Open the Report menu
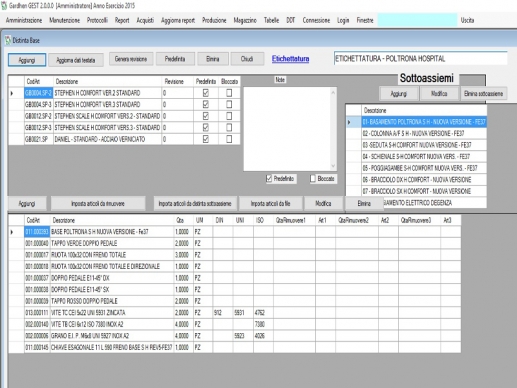Viewport: 517px width, 388px height. tap(122, 20)
